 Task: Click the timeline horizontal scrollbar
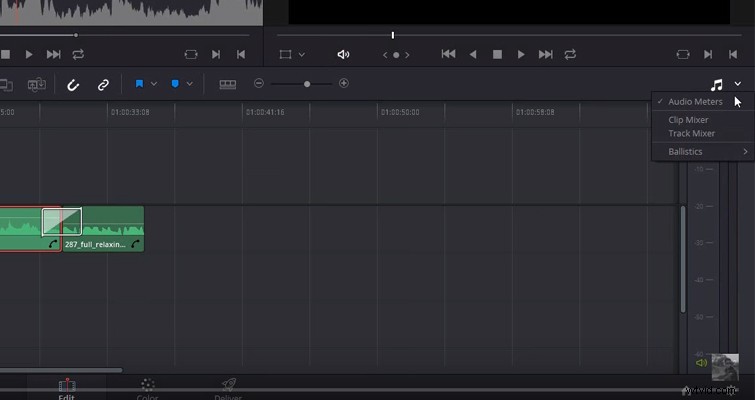point(61,370)
